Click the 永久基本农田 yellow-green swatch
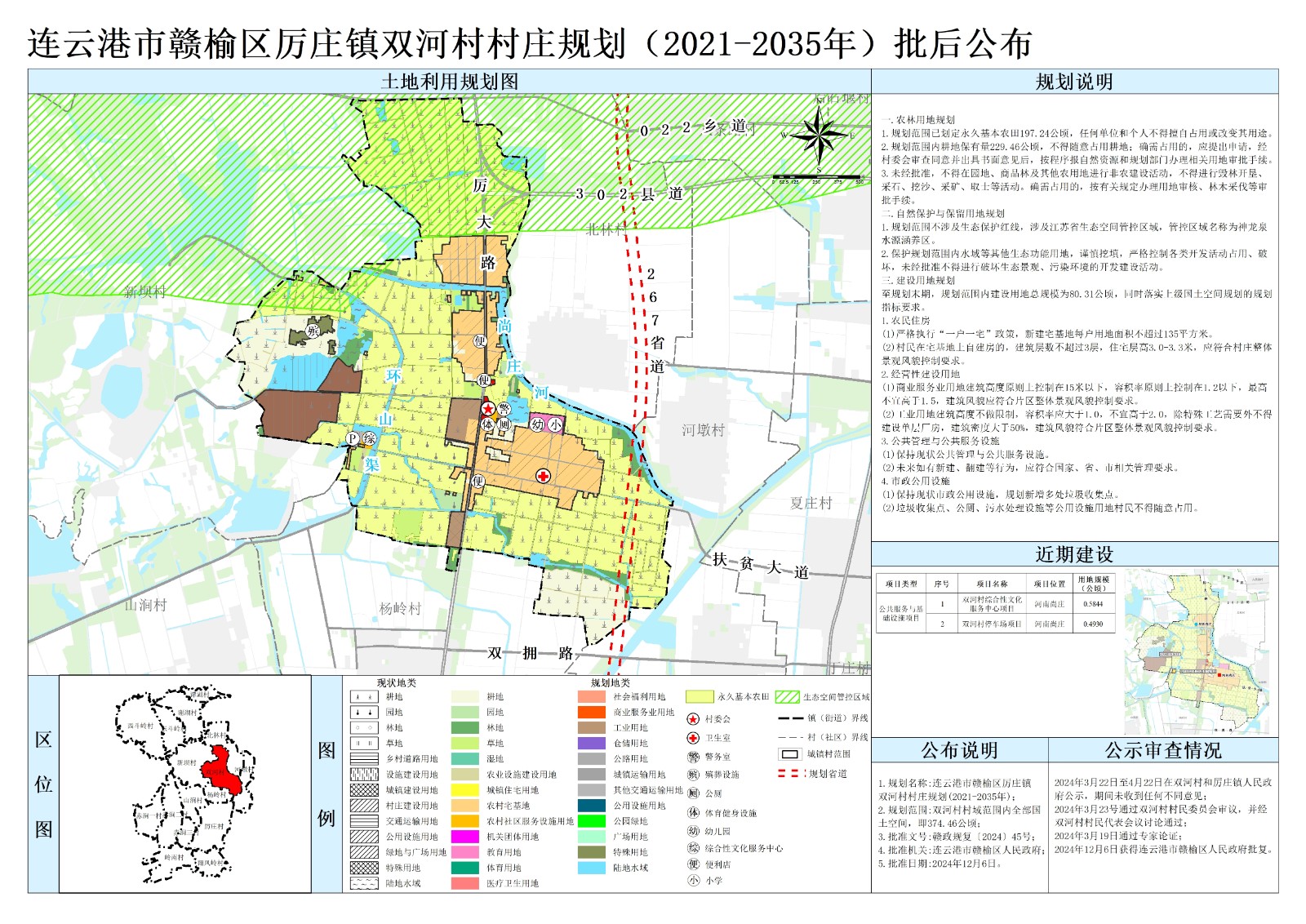1306x924 pixels. [700, 697]
